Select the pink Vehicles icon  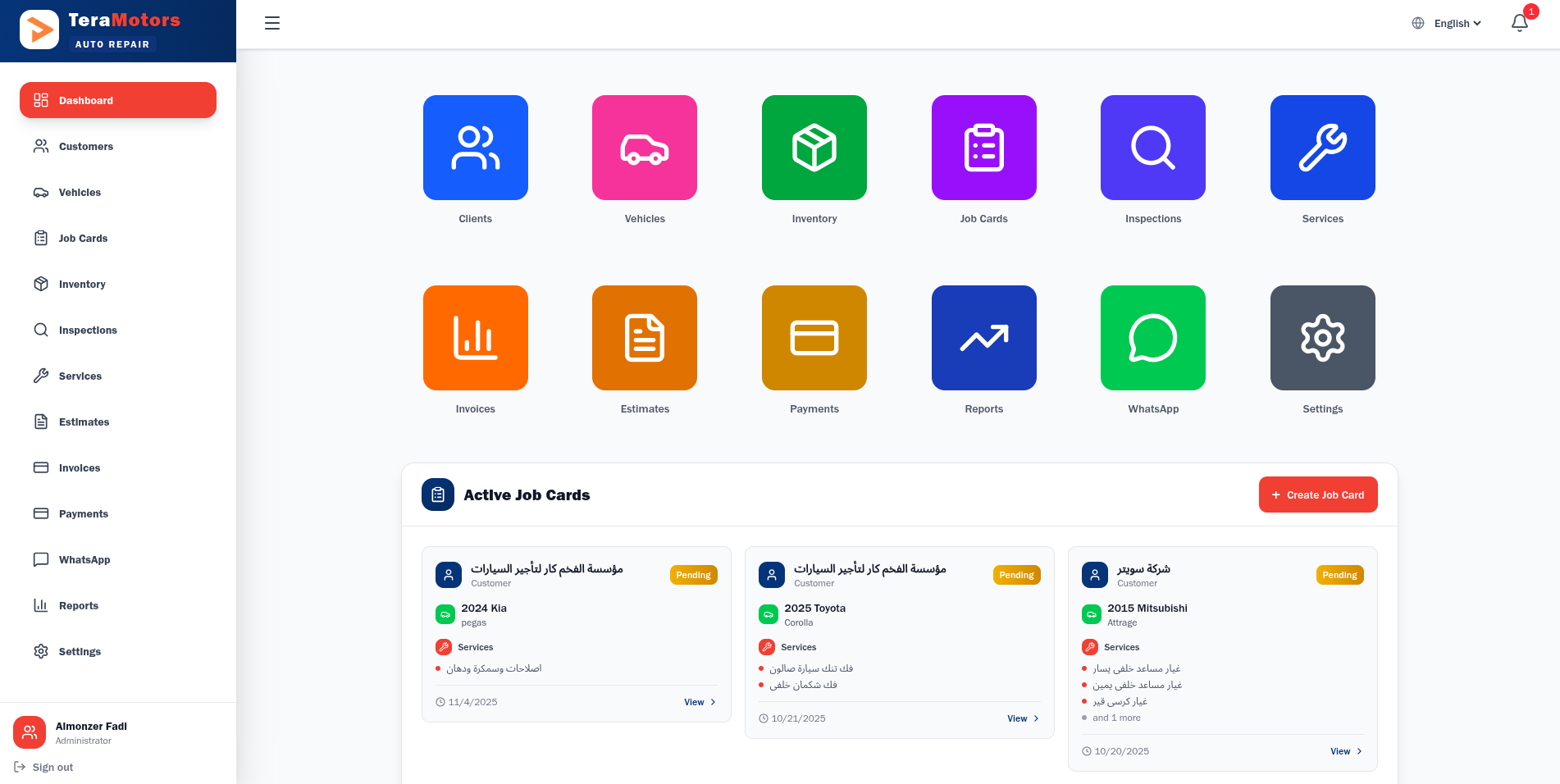[x=645, y=148]
